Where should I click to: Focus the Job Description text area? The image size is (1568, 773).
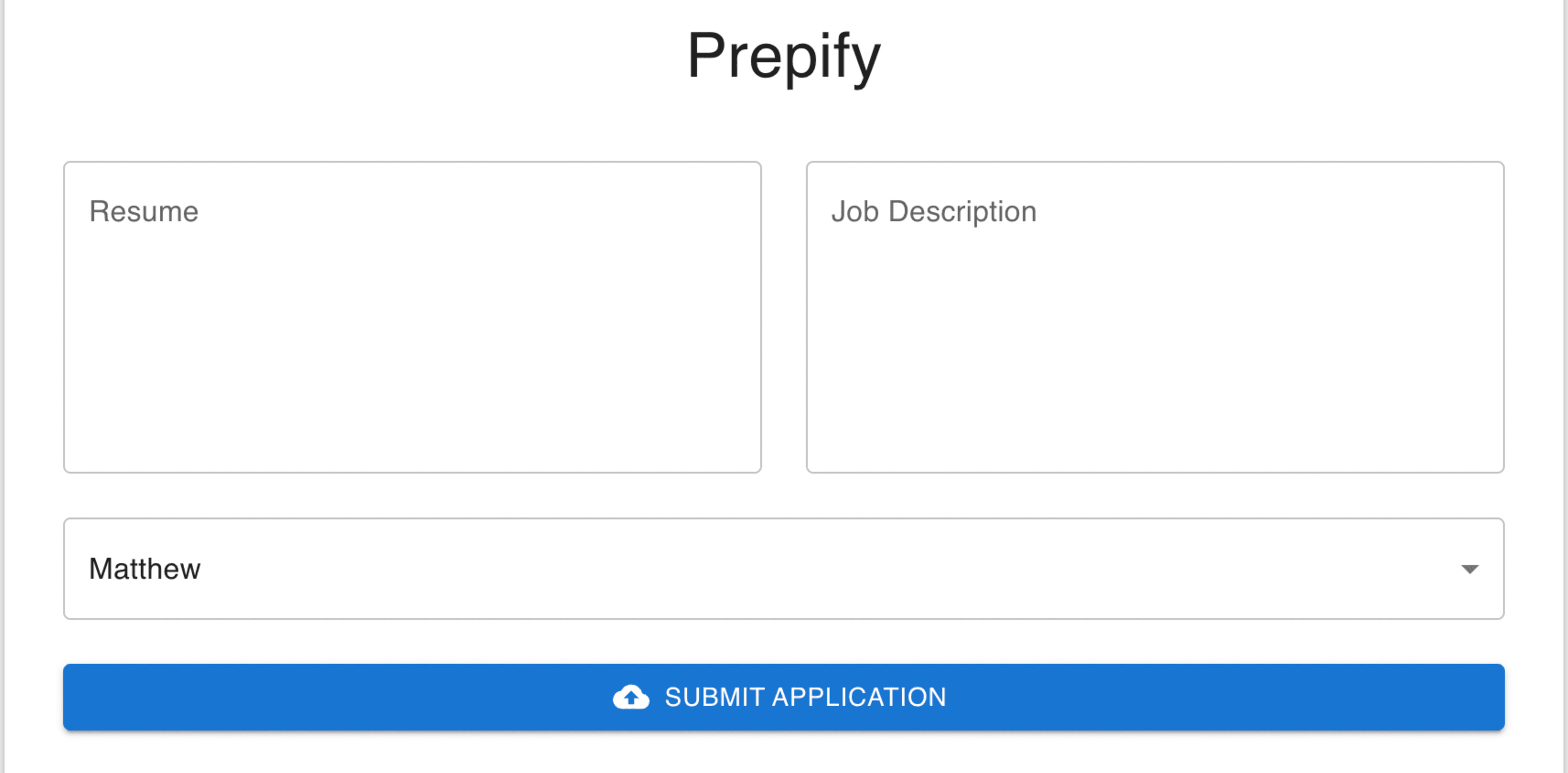coord(1155,317)
